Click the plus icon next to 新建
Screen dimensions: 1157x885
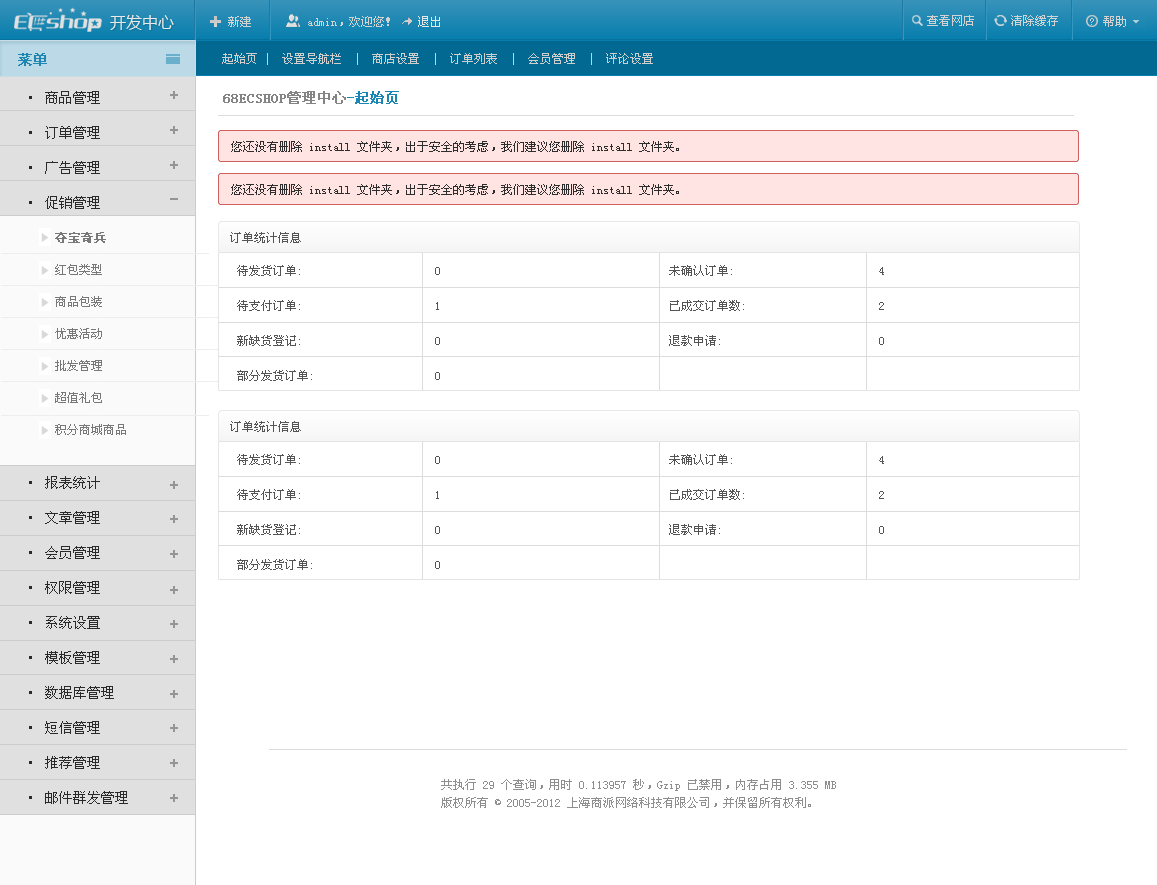[x=215, y=21]
